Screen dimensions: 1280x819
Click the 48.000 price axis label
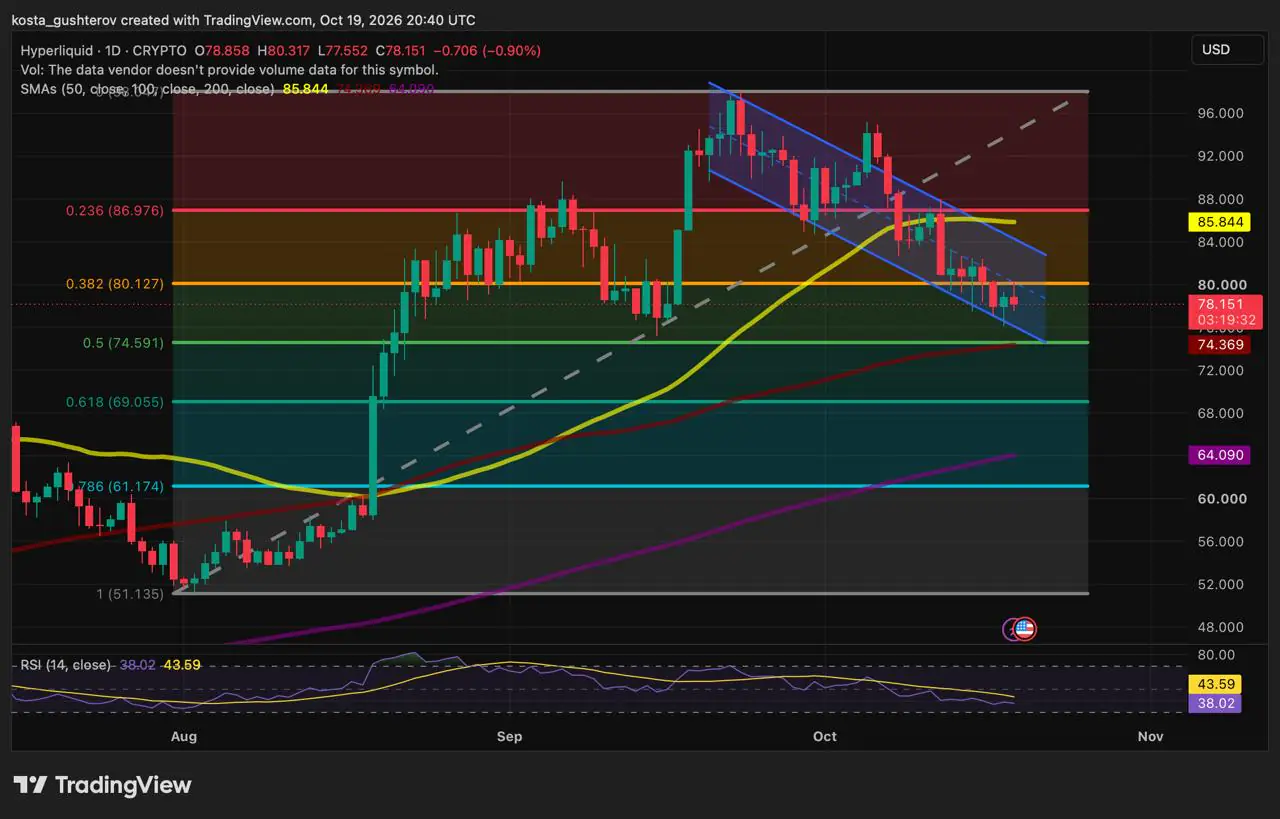[1221, 628]
